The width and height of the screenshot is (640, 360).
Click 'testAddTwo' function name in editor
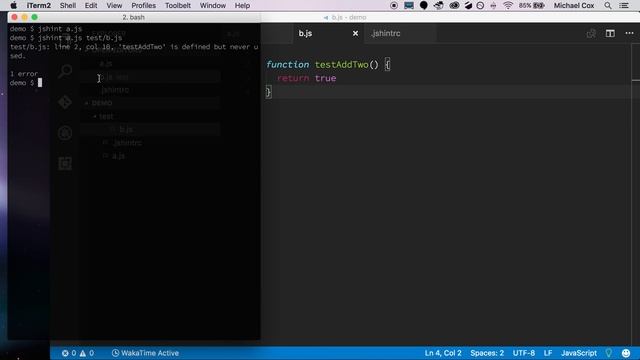(x=342, y=64)
